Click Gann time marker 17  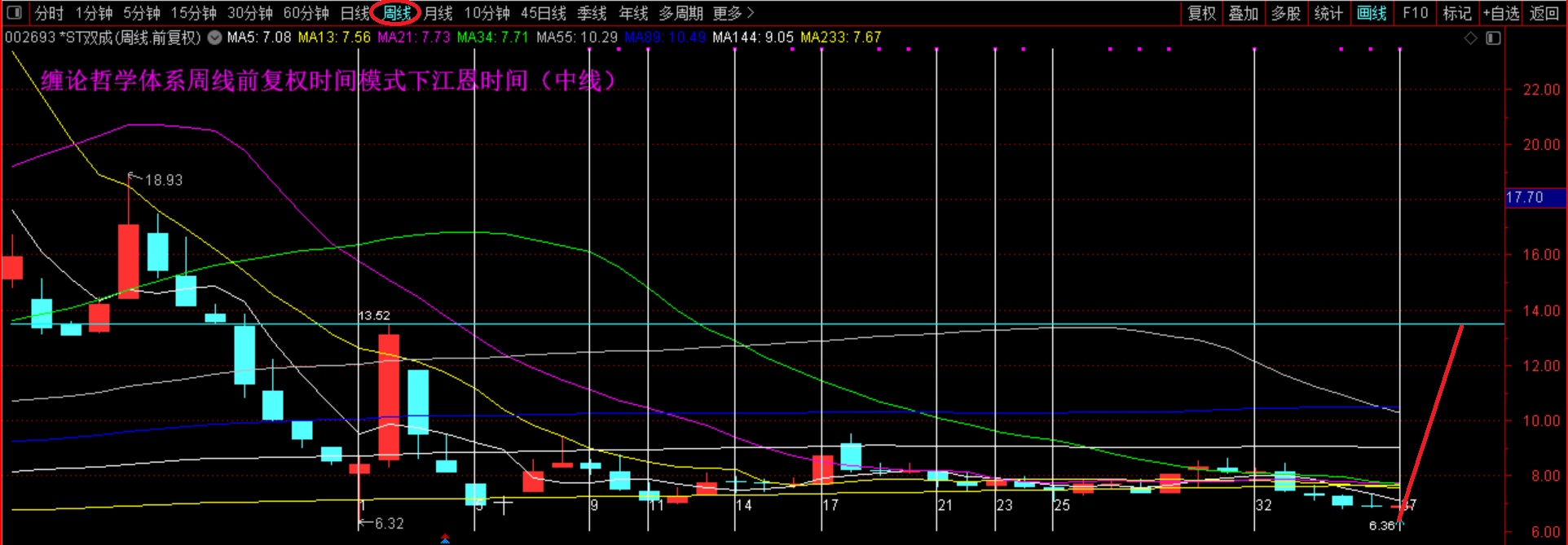point(830,505)
